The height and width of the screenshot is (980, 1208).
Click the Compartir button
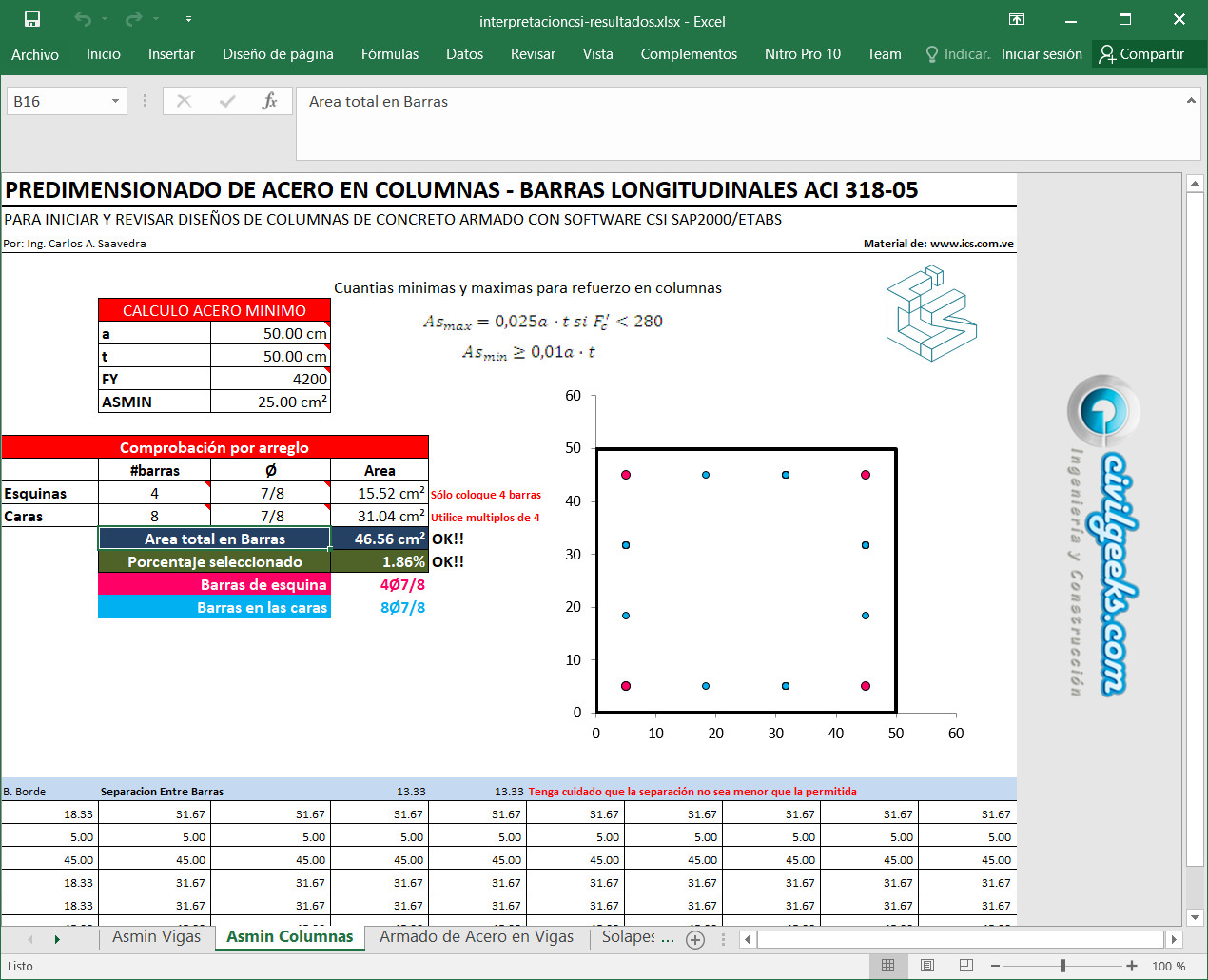click(1142, 54)
